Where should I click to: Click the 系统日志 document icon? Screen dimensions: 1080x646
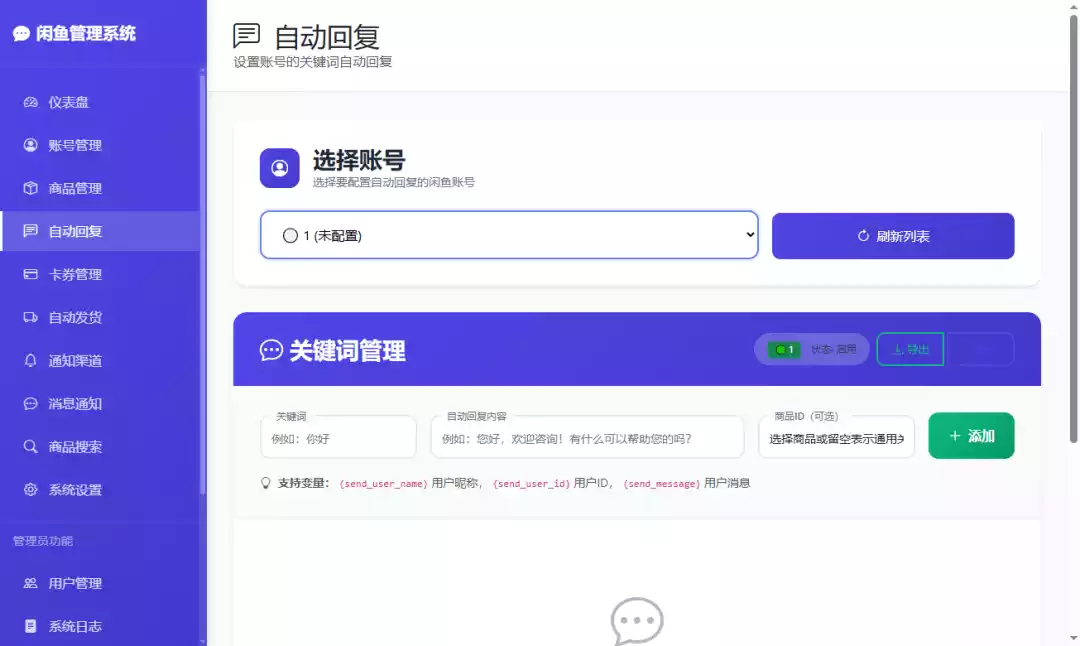click(x=30, y=625)
